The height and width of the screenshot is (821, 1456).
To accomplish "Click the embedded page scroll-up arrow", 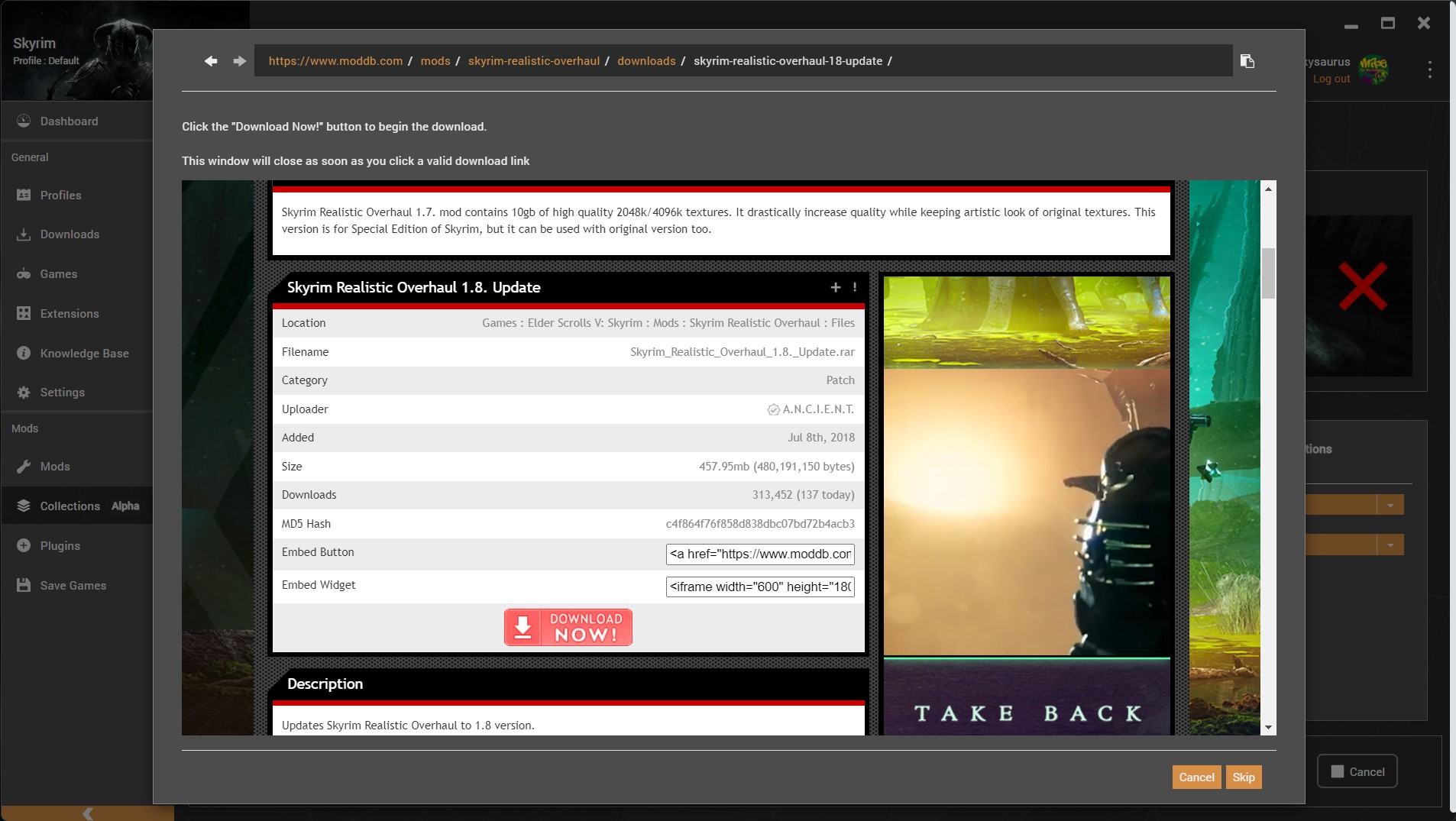I will 1268,189.
